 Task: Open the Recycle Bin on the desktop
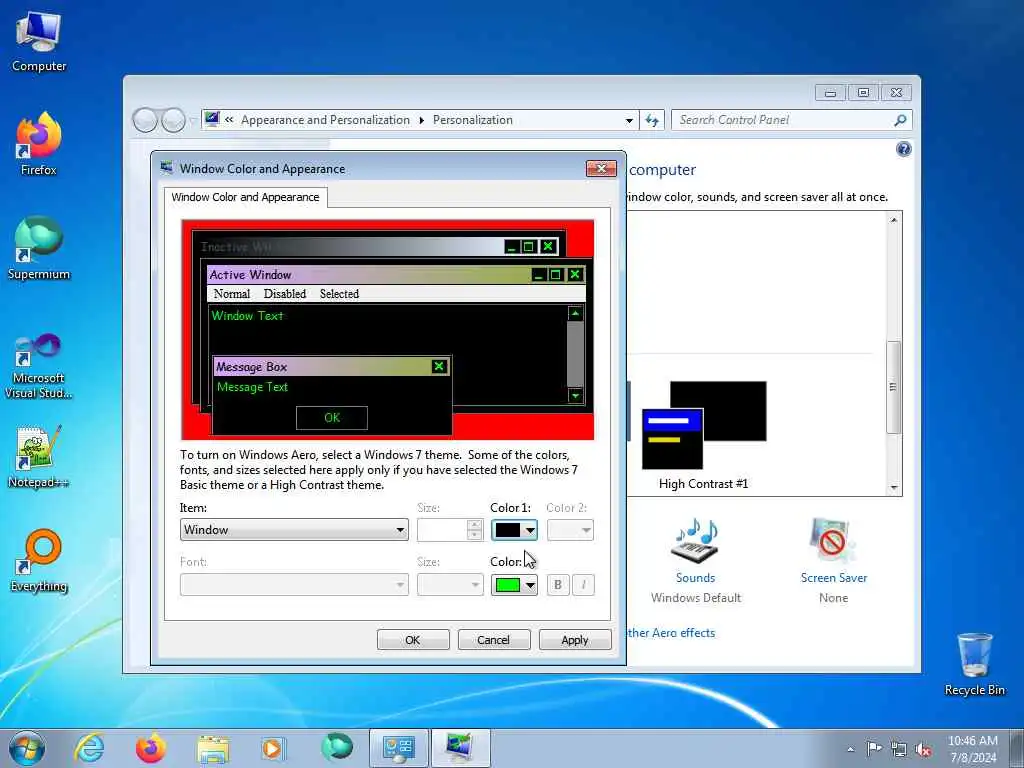[x=974, y=664]
